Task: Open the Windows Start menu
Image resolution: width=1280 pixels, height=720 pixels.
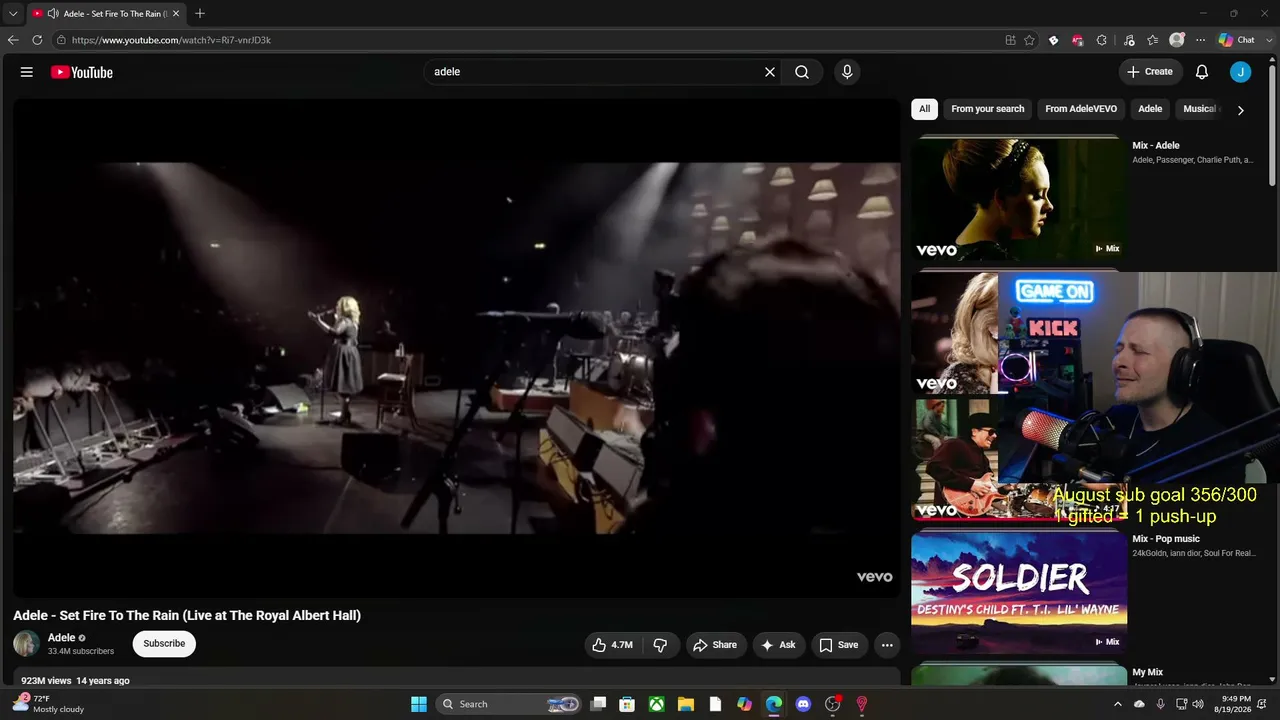Action: click(419, 704)
